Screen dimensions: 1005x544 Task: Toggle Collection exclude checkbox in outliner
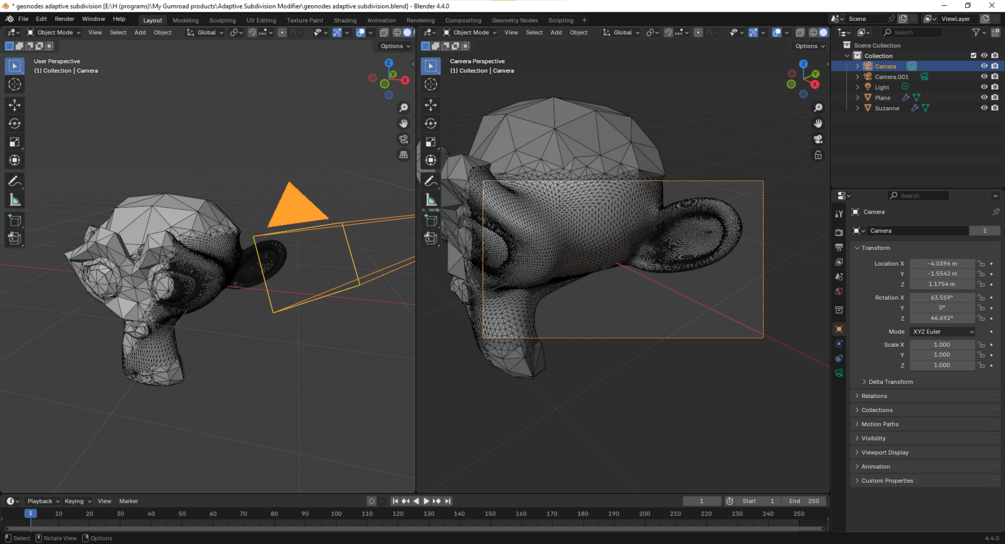[x=974, y=56]
